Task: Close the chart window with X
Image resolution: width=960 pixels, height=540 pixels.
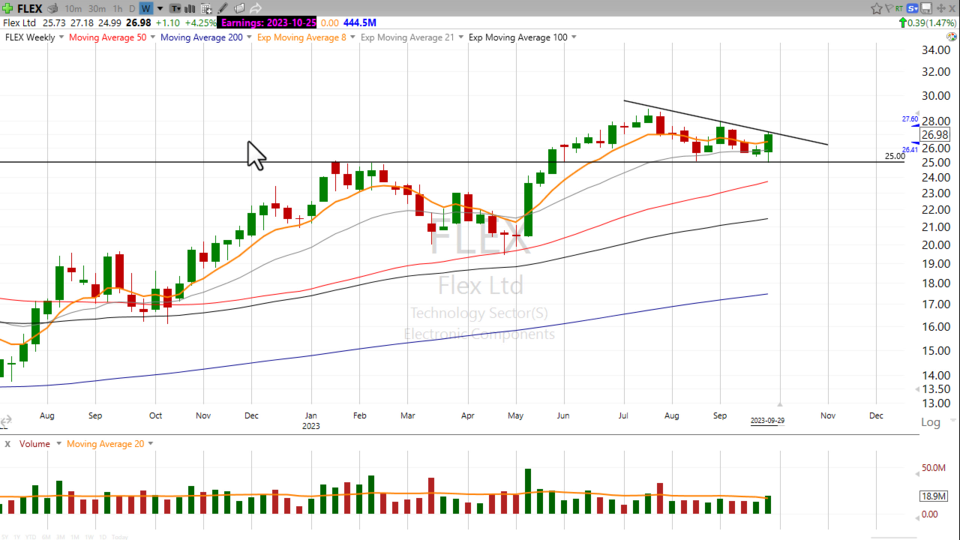Action: pyautogui.click(x=954, y=9)
